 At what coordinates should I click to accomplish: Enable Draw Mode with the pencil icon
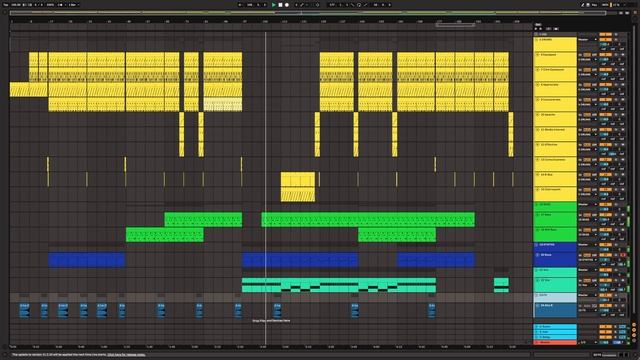pos(582,5)
